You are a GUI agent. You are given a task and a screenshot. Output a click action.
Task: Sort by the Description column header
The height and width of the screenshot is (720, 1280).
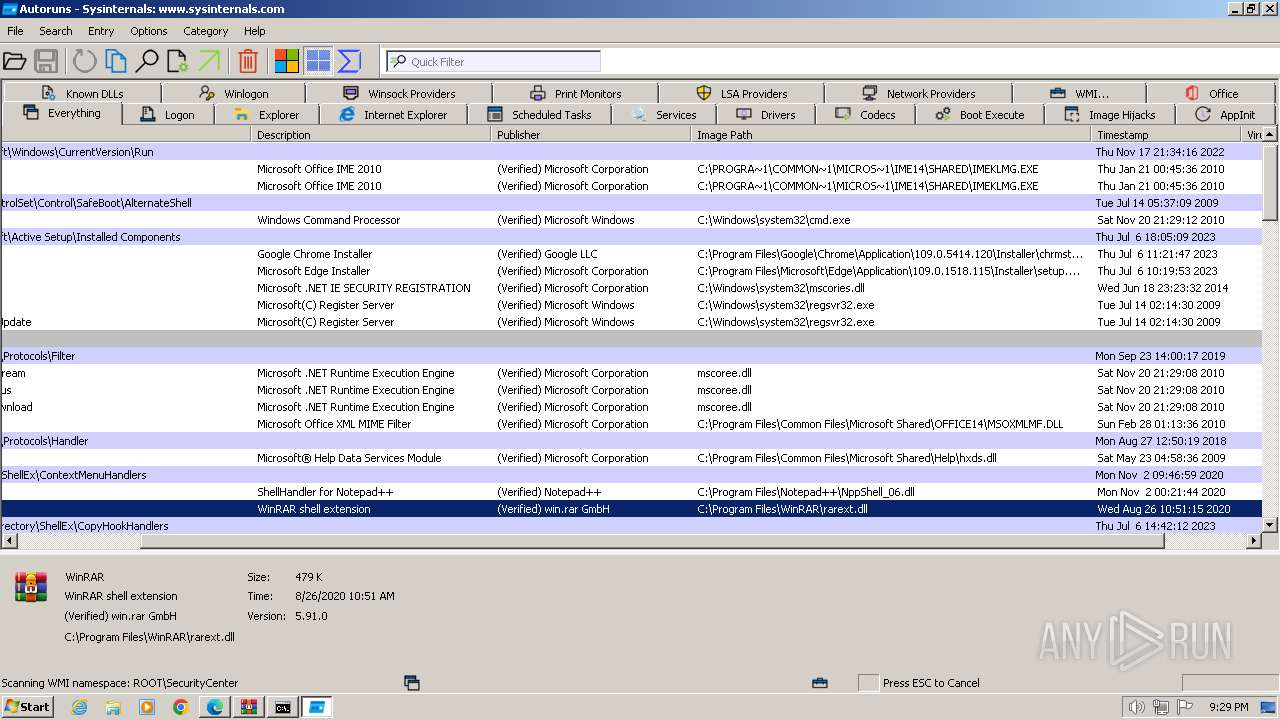point(371,134)
